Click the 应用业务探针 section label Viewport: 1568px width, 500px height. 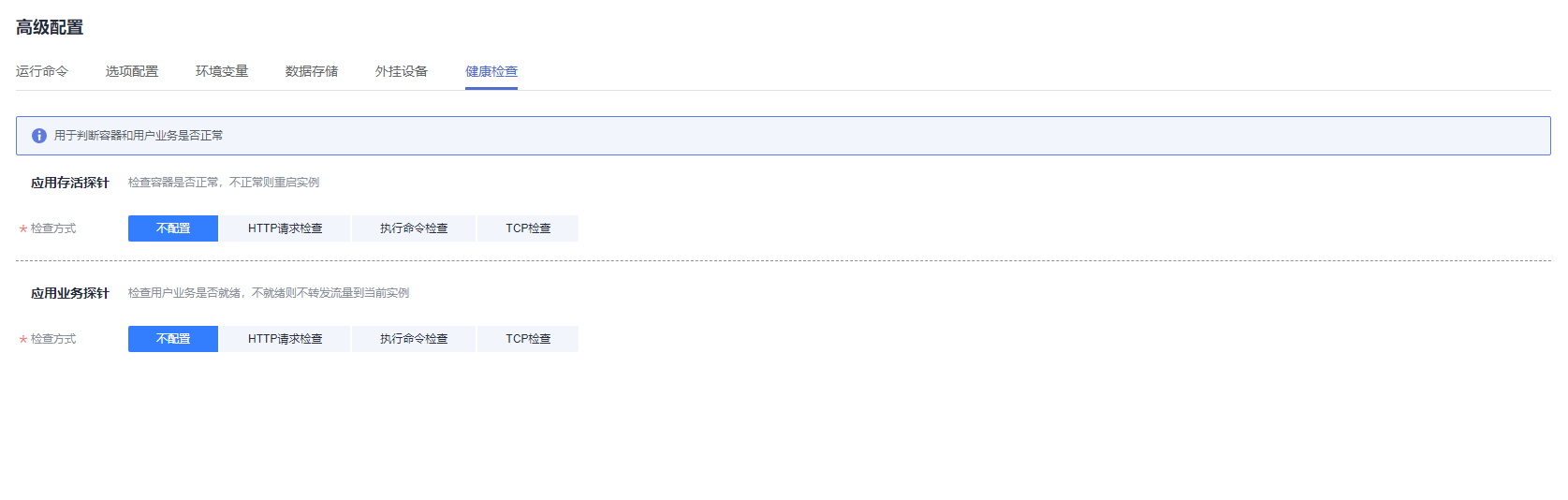coord(70,293)
